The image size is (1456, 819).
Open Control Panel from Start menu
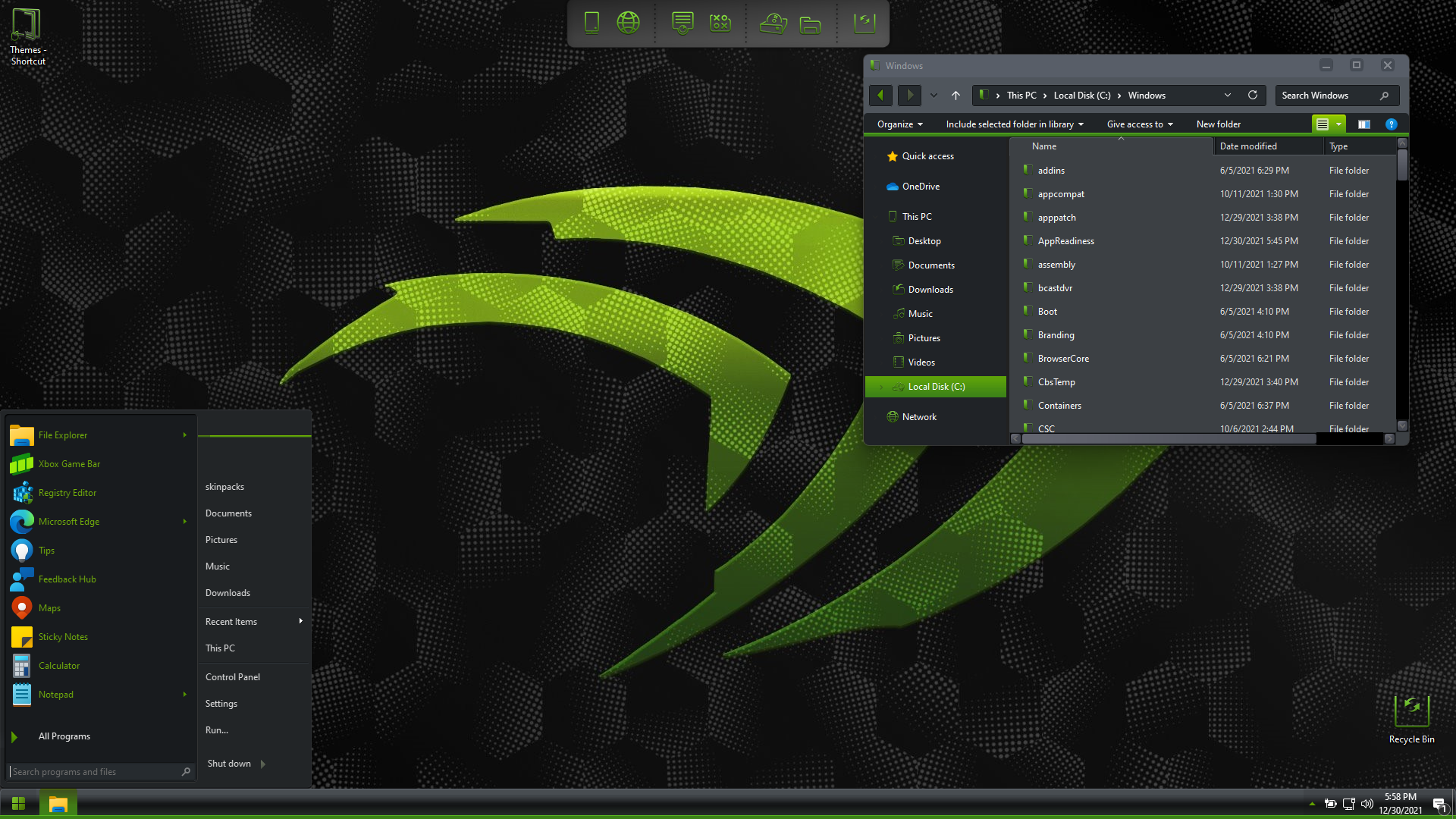(232, 676)
